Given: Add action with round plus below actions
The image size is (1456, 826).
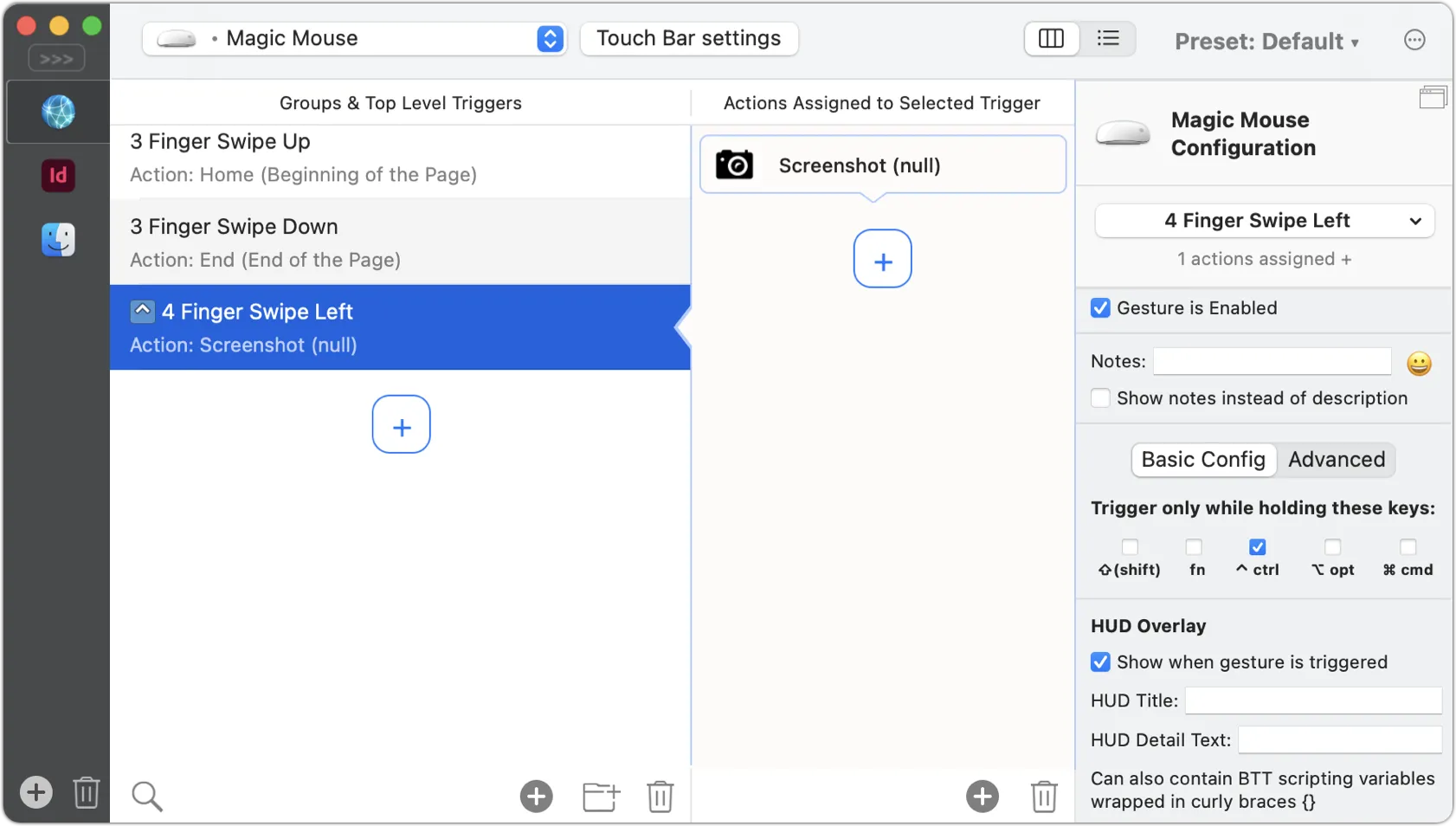Looking at the screenshot, I should (x=982, y=797).
